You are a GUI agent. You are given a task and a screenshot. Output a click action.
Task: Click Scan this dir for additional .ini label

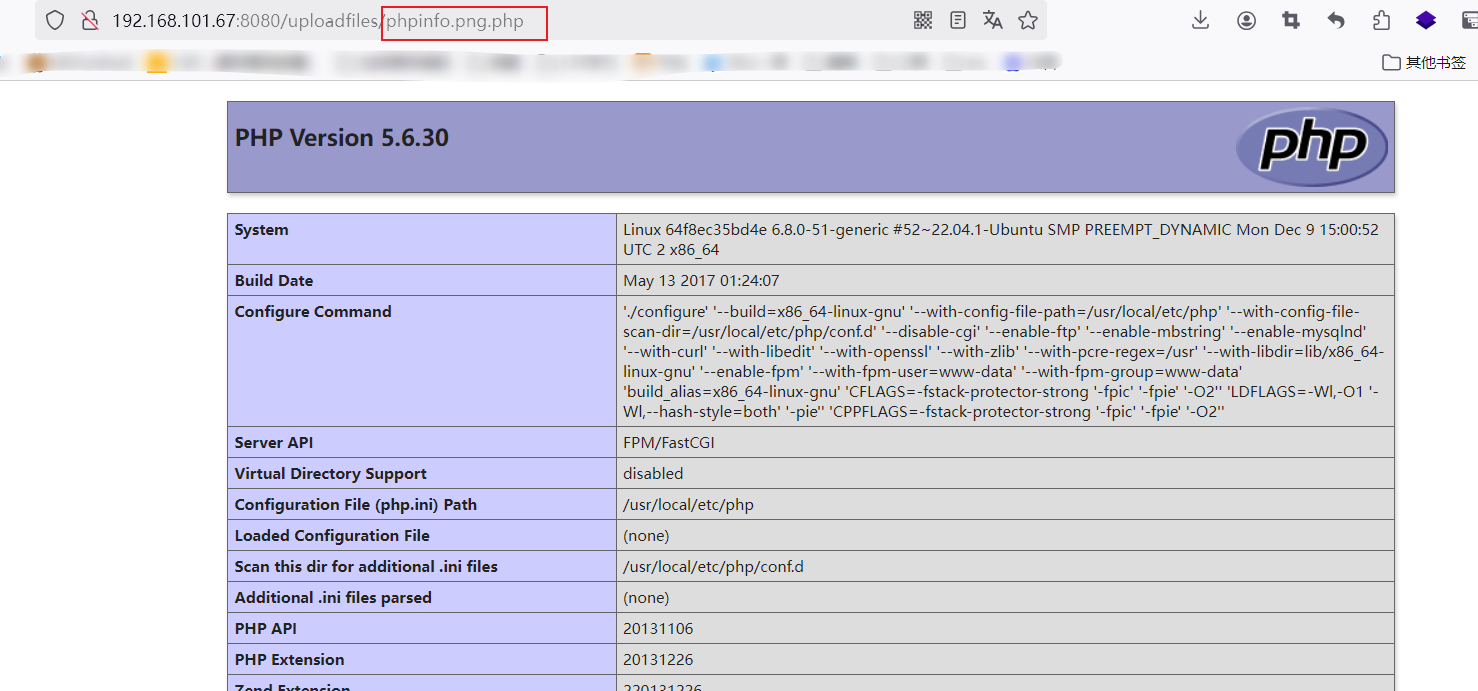[366, 567]
